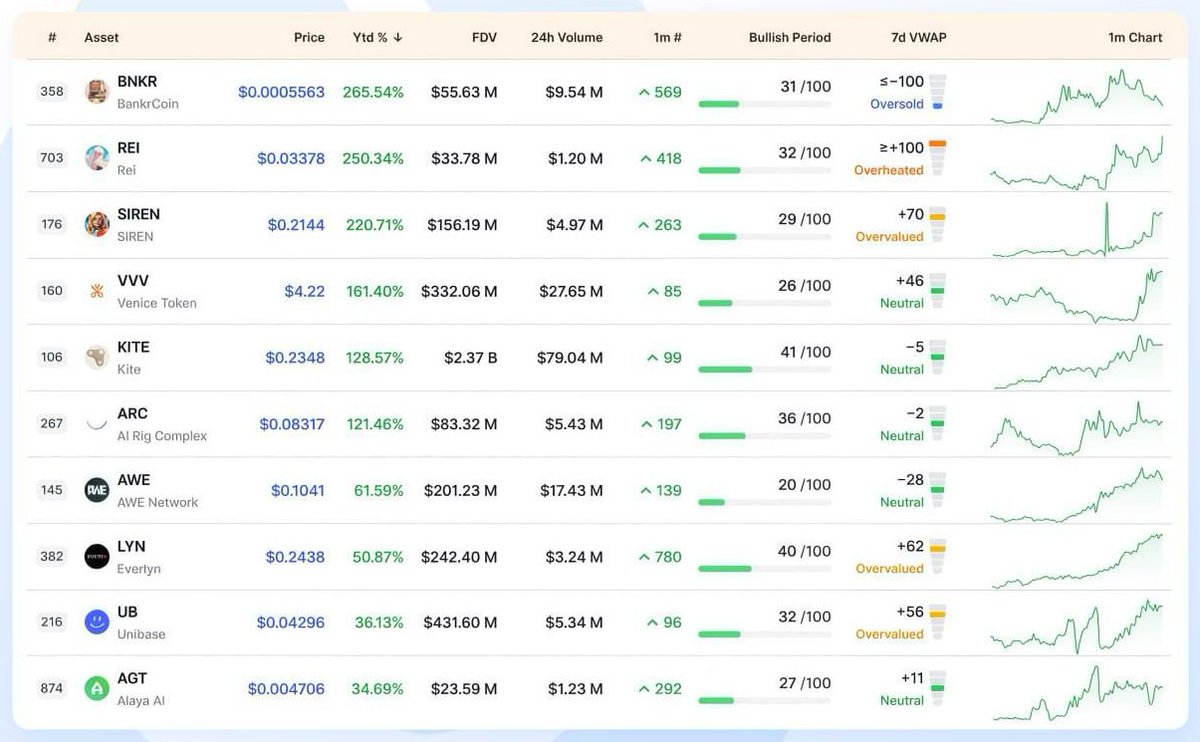Click the Rei asset logo
Screen dimensions: 1200x742
pos(96,157)
